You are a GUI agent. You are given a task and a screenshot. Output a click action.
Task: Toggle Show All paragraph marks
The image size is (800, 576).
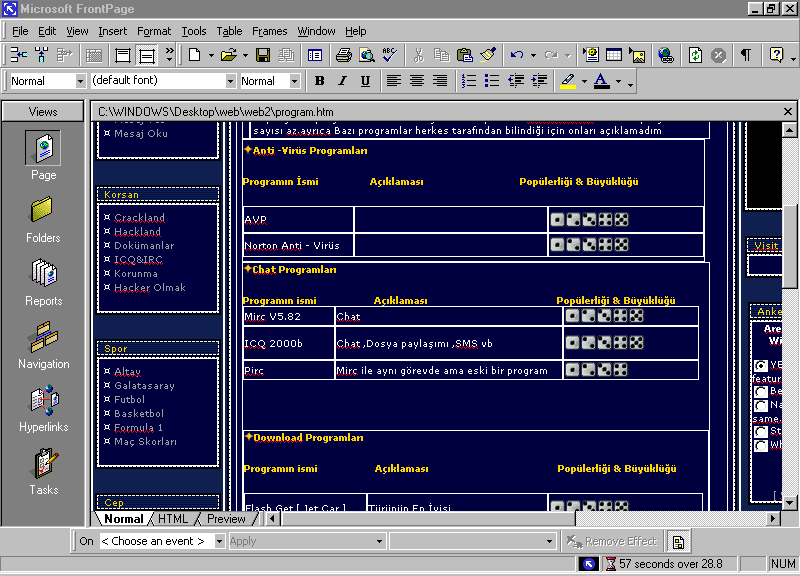746,55
